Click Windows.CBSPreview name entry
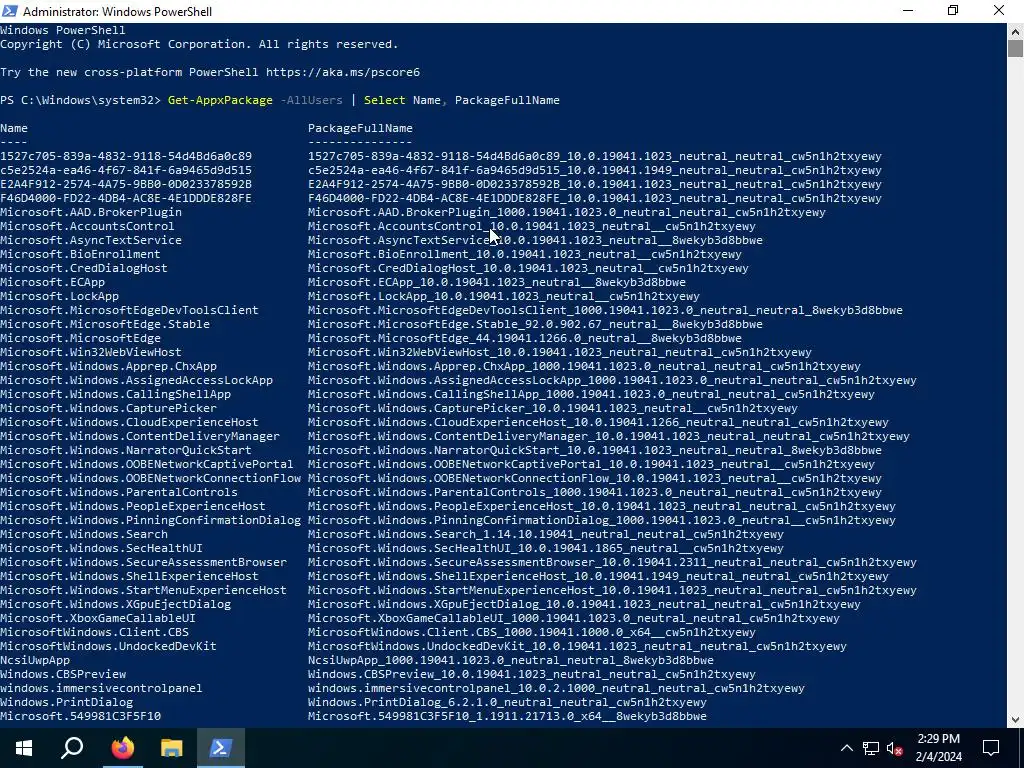 click(x=63, y=674)
